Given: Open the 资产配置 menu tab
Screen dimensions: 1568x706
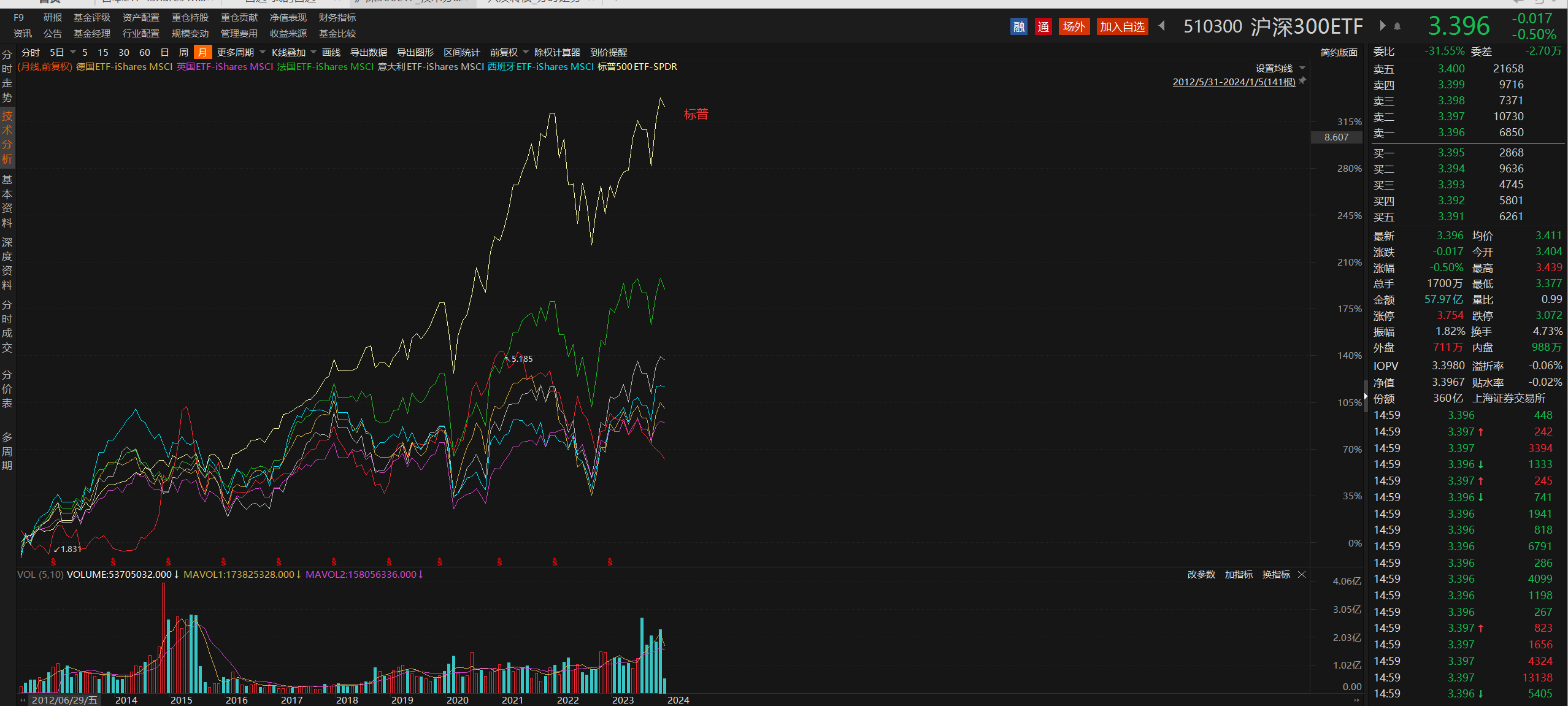Looking at the screenshot, I should point(140,18).
